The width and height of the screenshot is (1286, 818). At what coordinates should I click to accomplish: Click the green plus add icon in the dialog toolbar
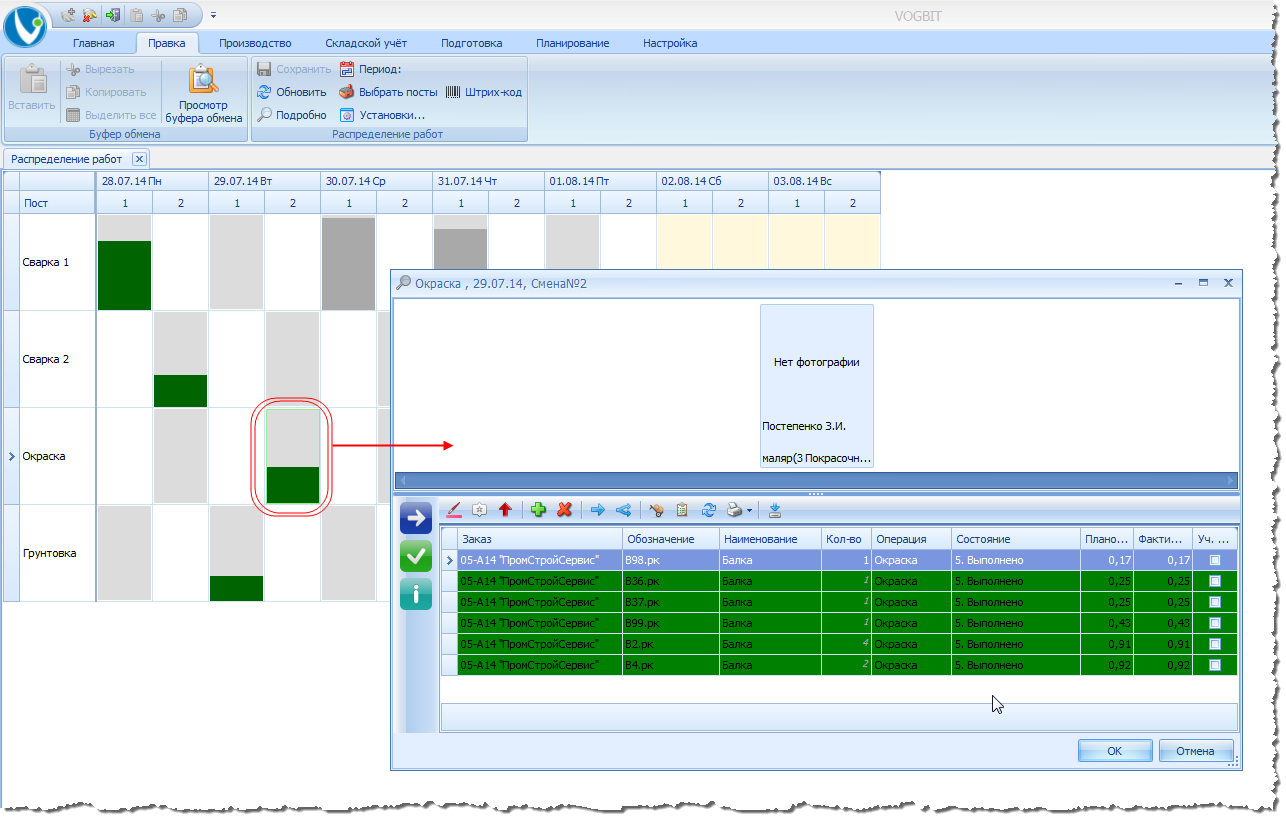click(538, 510)
